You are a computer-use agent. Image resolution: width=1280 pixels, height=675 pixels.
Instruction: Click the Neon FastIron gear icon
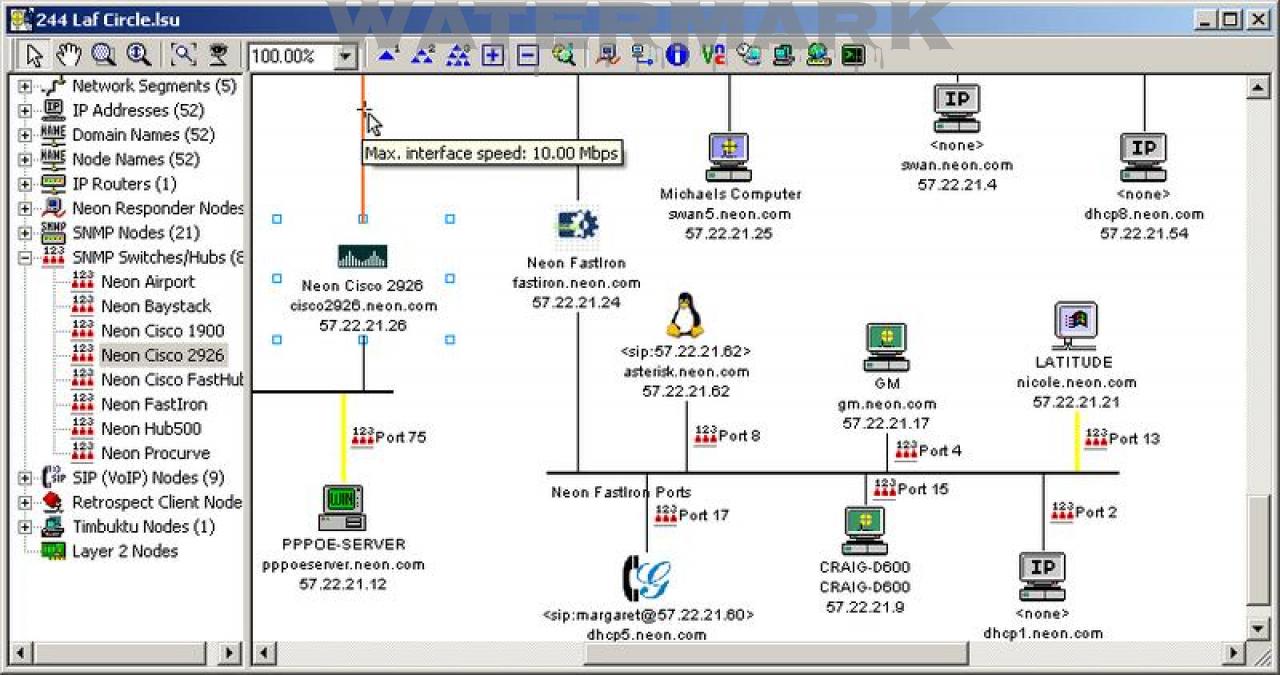tap(576, 224)
